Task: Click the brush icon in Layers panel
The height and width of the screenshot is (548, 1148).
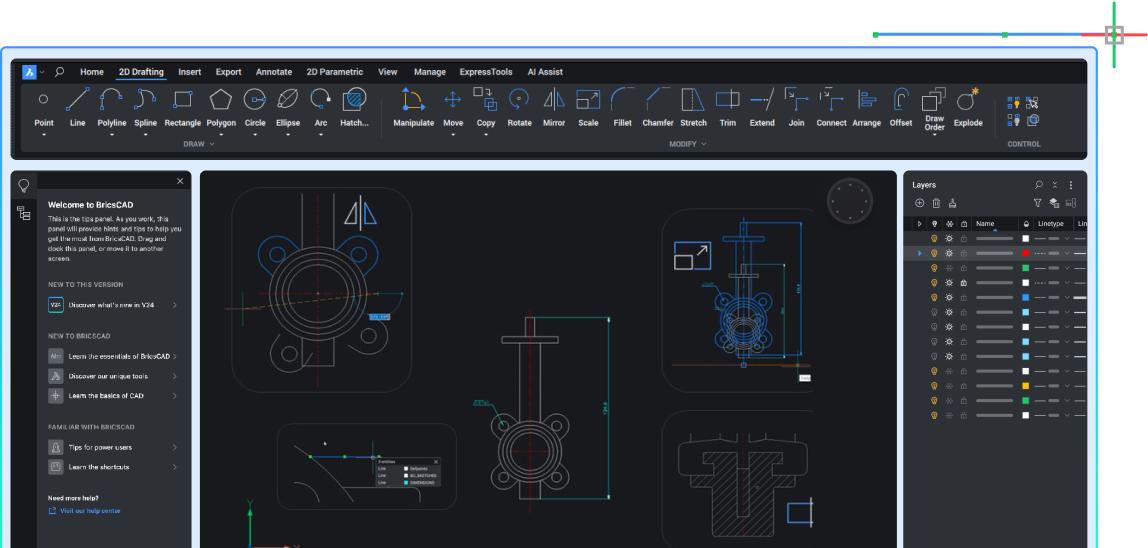Action: coord(953,203)
